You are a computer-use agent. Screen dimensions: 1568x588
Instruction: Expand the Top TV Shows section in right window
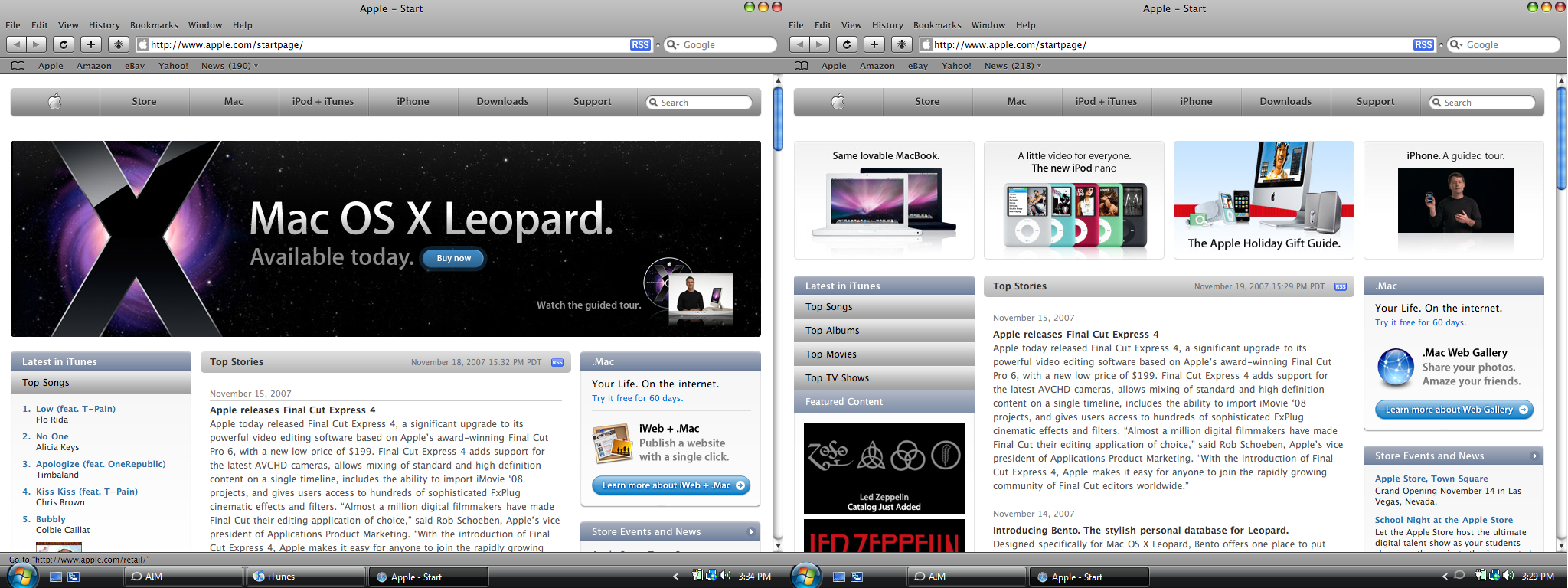click(x=884, y=378)
